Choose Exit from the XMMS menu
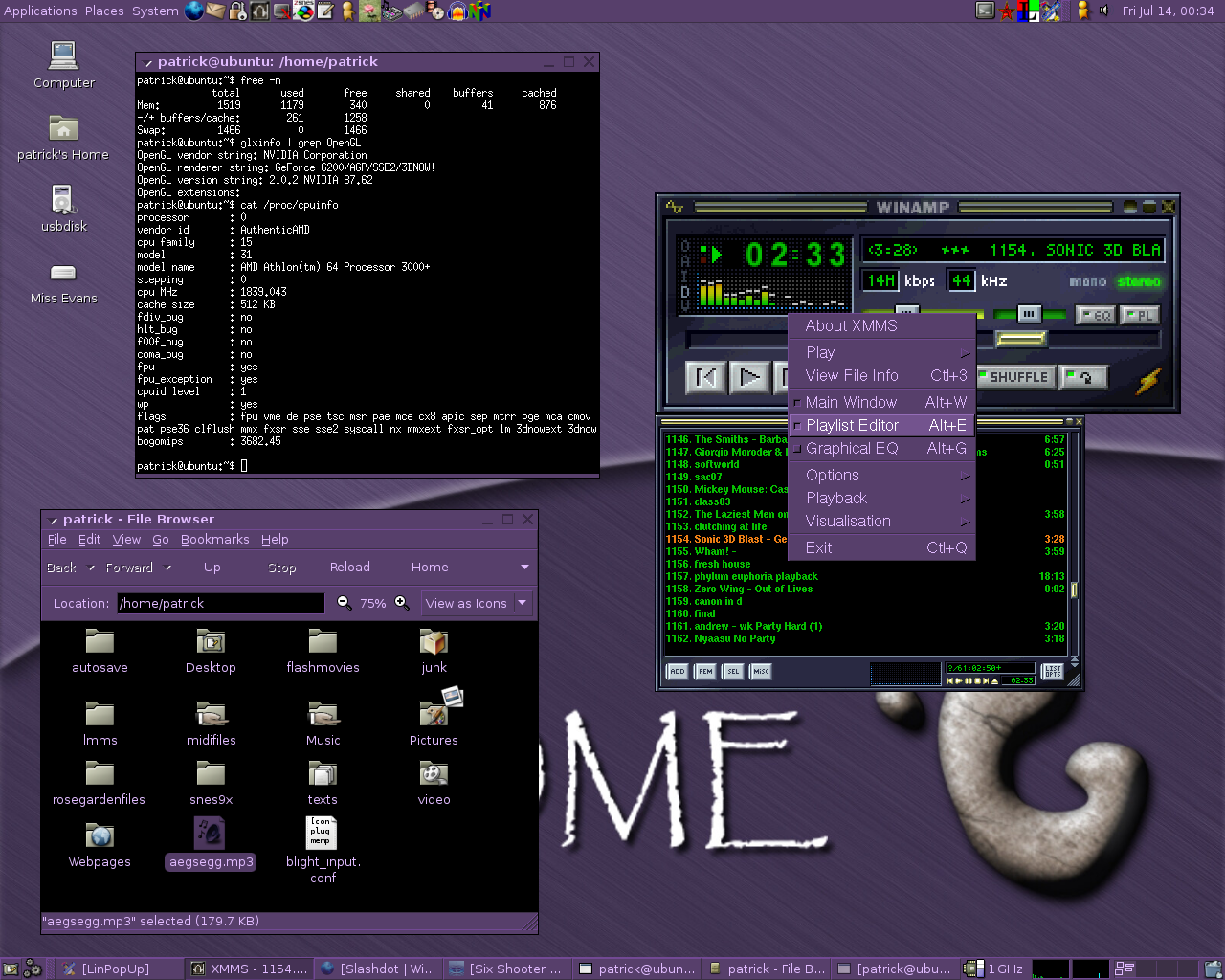 (x=881, y=548)
